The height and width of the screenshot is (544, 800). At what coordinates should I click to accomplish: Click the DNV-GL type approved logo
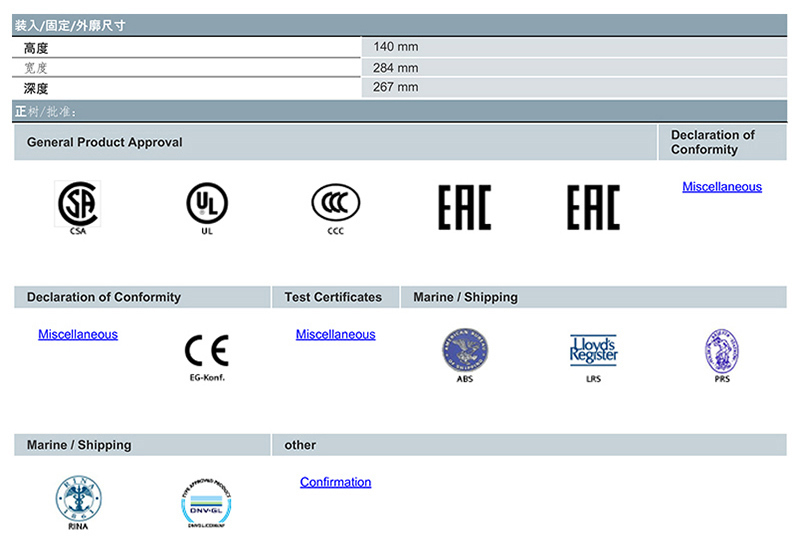206,503
